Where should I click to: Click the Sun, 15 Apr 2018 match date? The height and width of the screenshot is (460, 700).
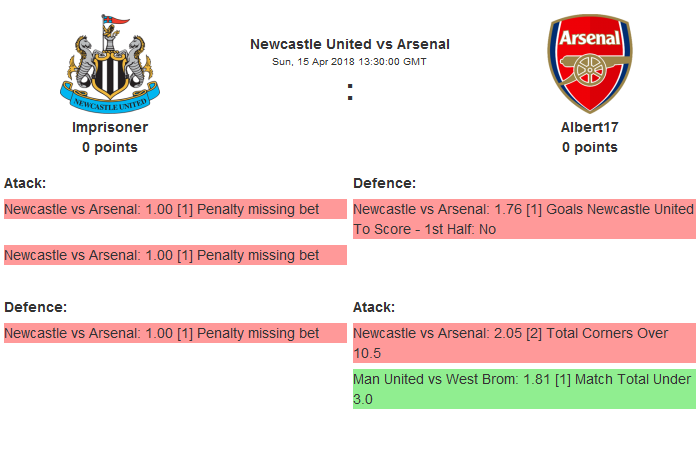349,61
